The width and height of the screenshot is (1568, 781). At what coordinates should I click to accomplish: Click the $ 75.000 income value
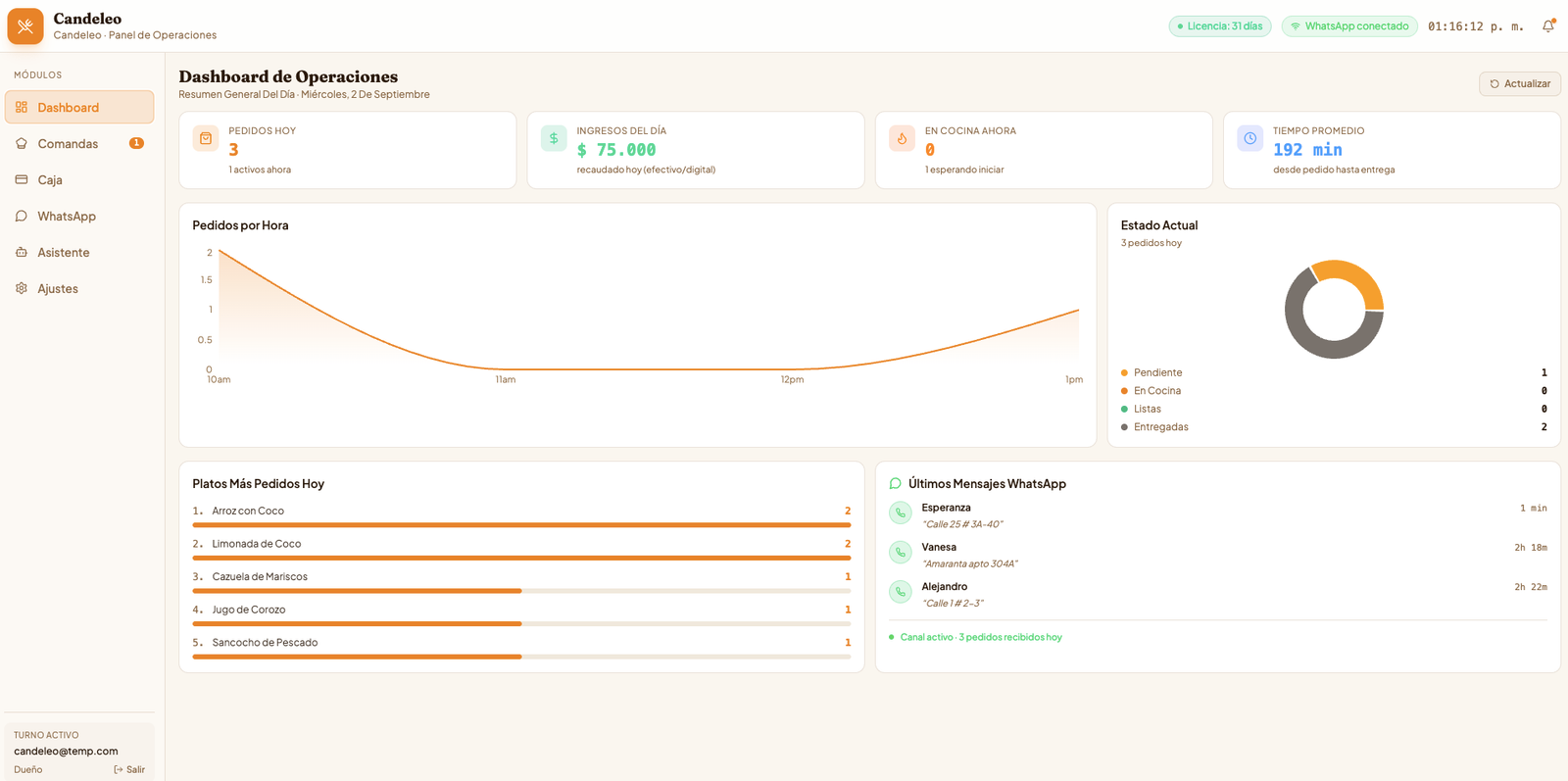pos(616,150)
